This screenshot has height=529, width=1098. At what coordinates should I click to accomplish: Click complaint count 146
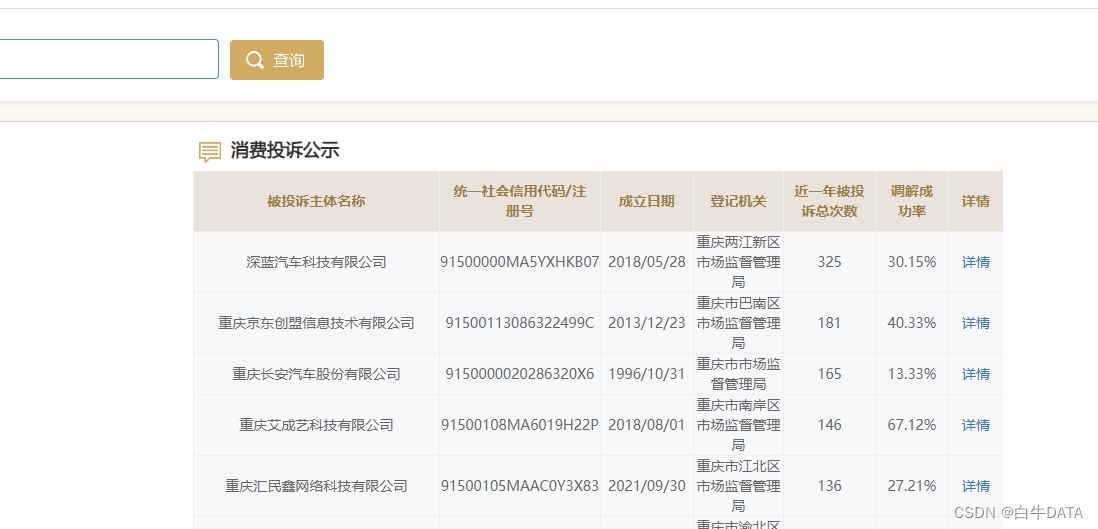(x=829, y=425)
